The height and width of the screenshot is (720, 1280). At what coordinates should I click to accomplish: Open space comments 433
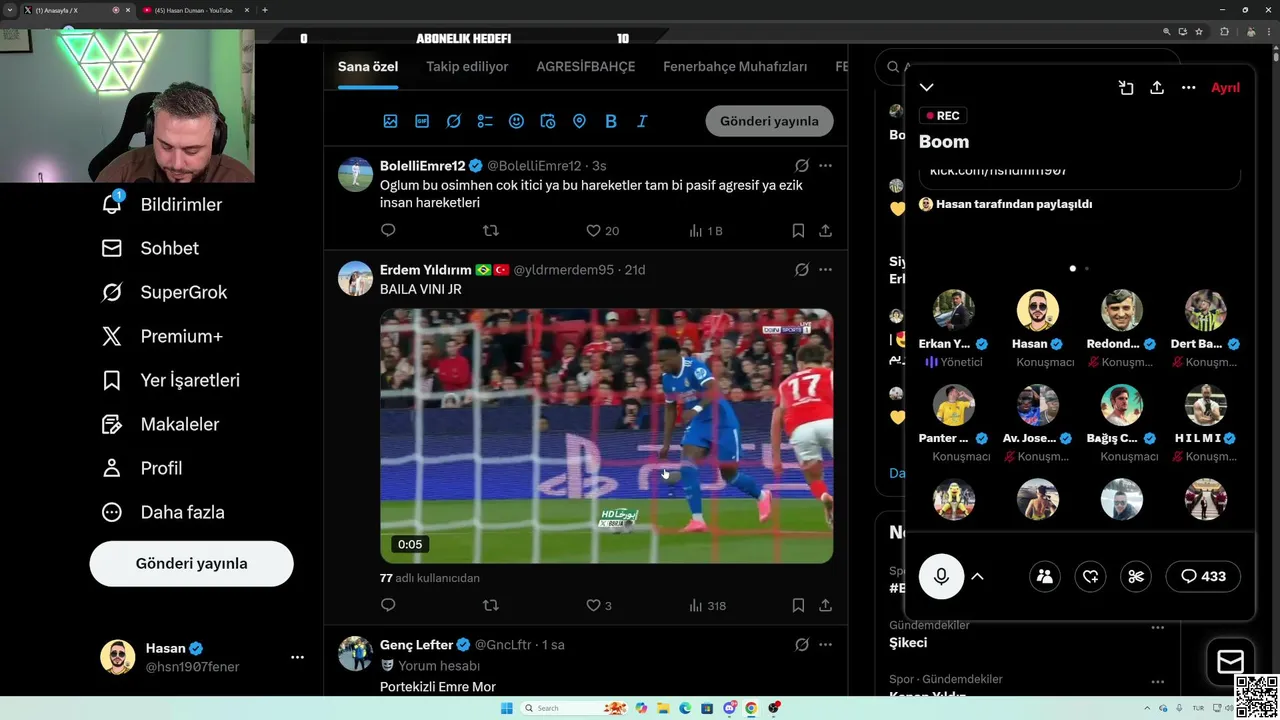1203,576
